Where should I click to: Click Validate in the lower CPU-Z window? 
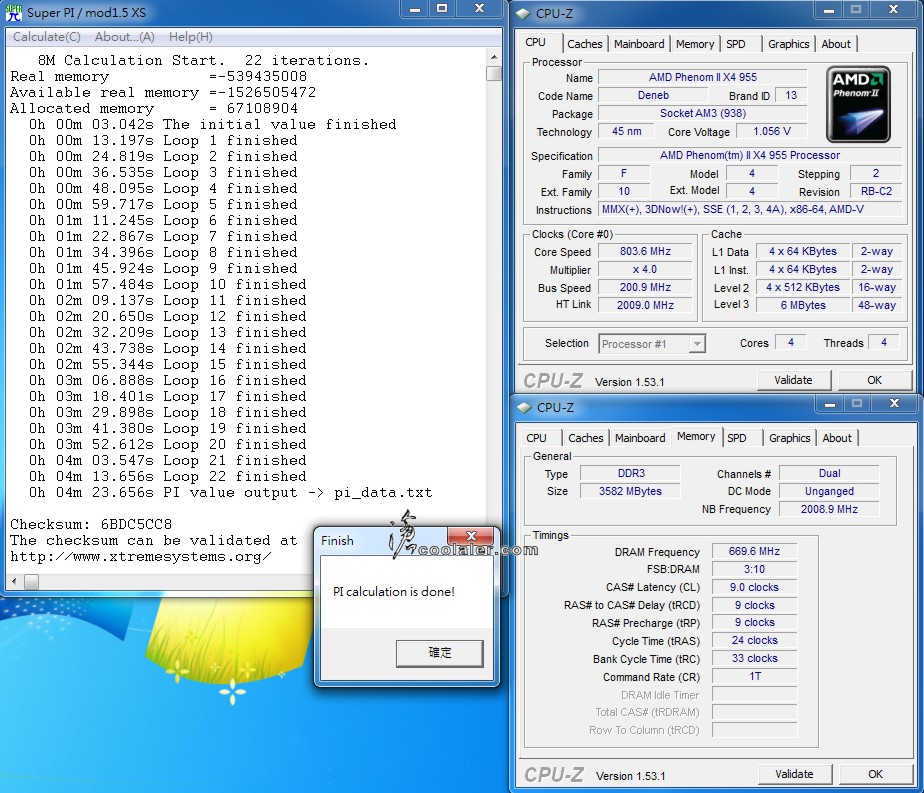(x=794, y=774)
